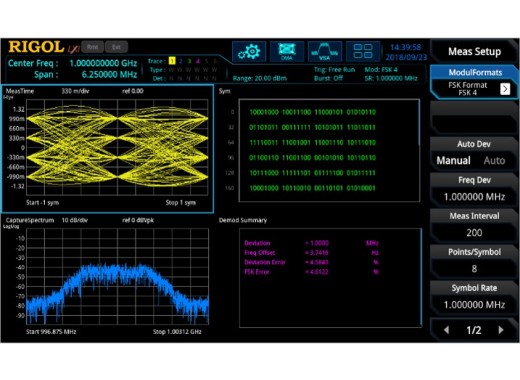Viewport: 520px width, 380px height.
Task: Click Center Freq 1.000000000 GHz value
Action: pos(103,63)
